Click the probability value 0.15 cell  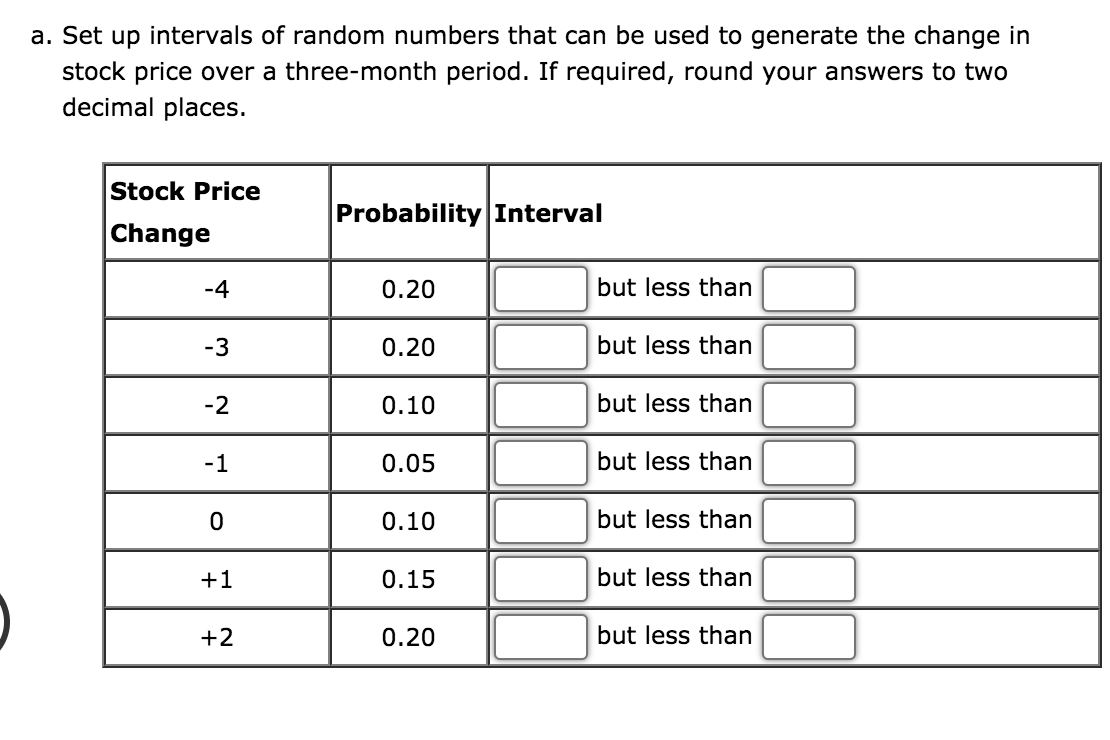pyautogui.click(x=406, y=578)
